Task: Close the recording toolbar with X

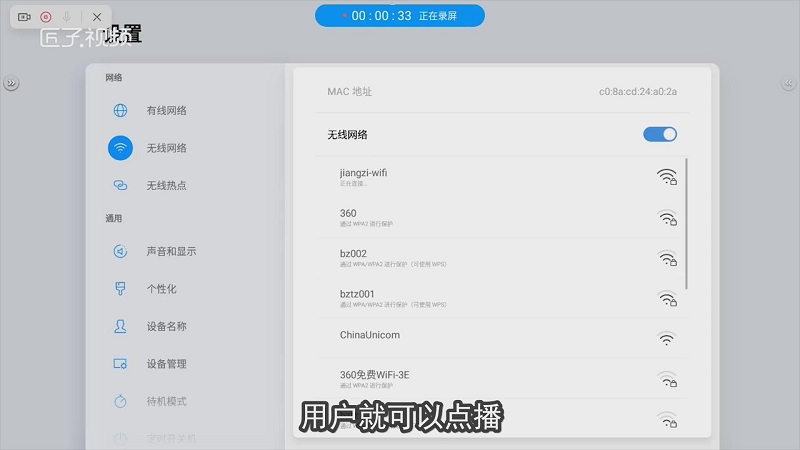Action: 96,17
